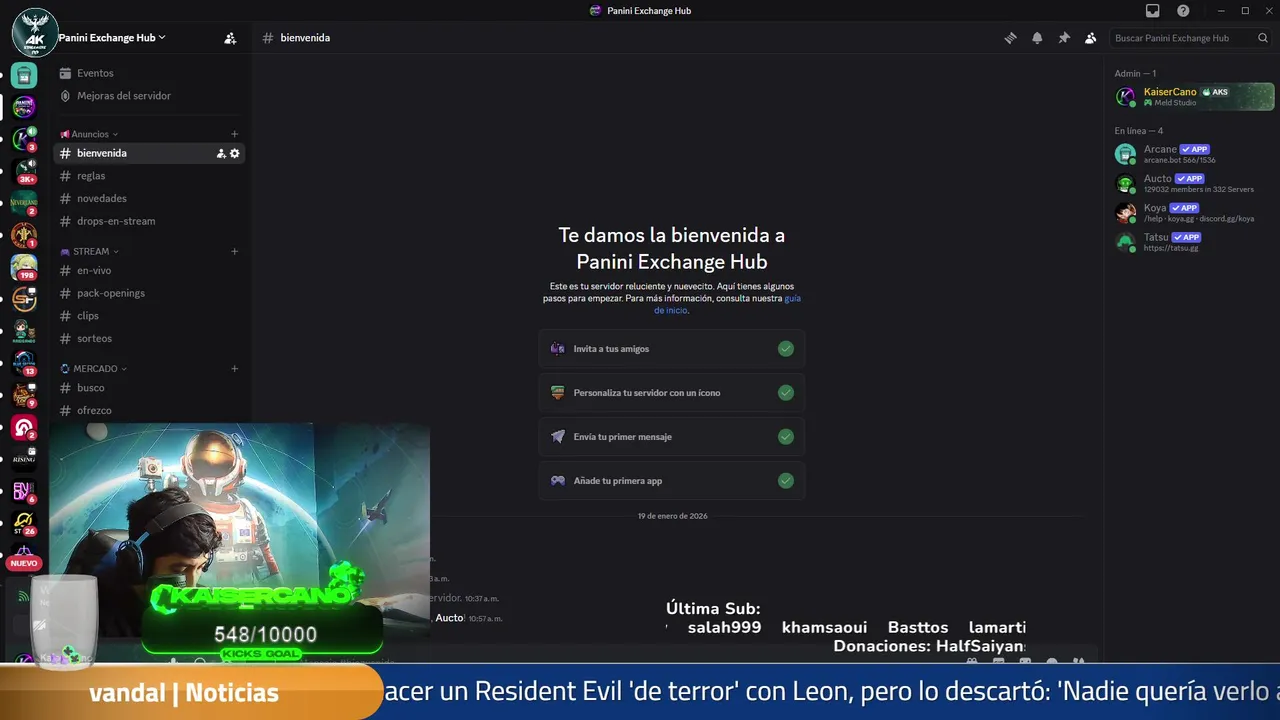Collapse the Anuncios channel category

(89, 134)
